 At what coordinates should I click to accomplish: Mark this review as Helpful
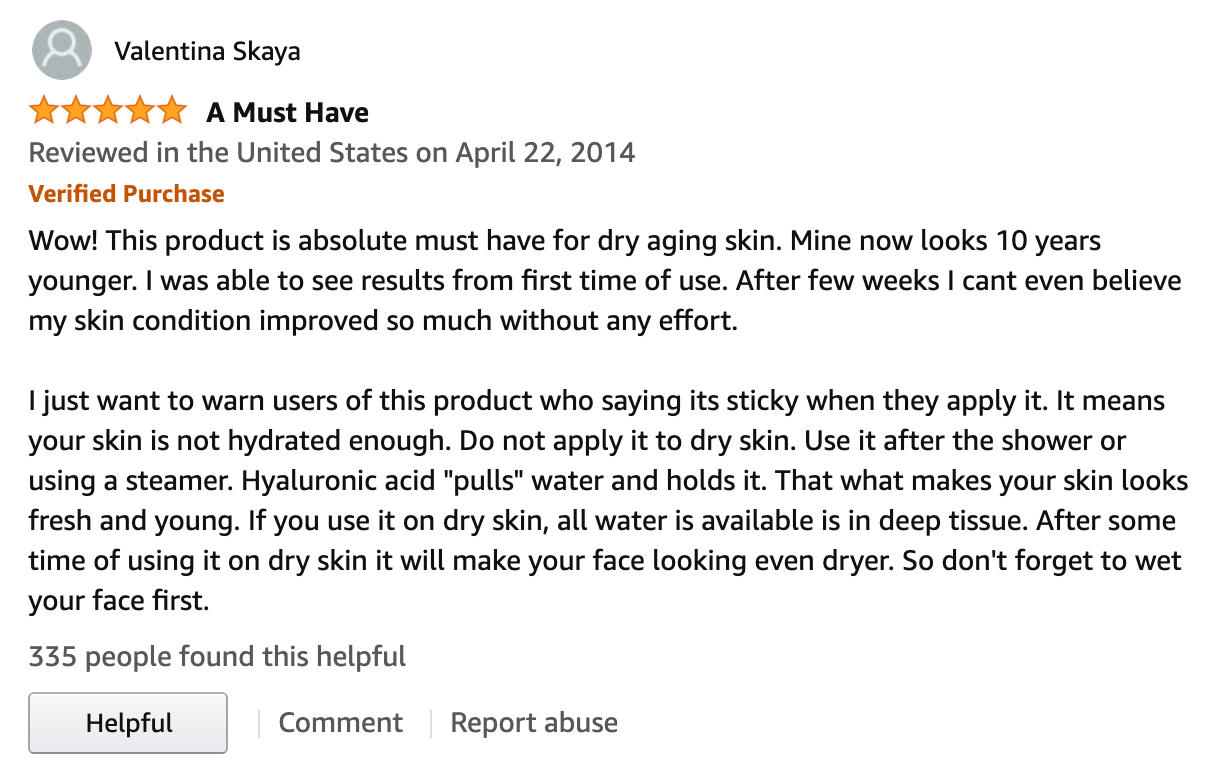coord(128,723)
